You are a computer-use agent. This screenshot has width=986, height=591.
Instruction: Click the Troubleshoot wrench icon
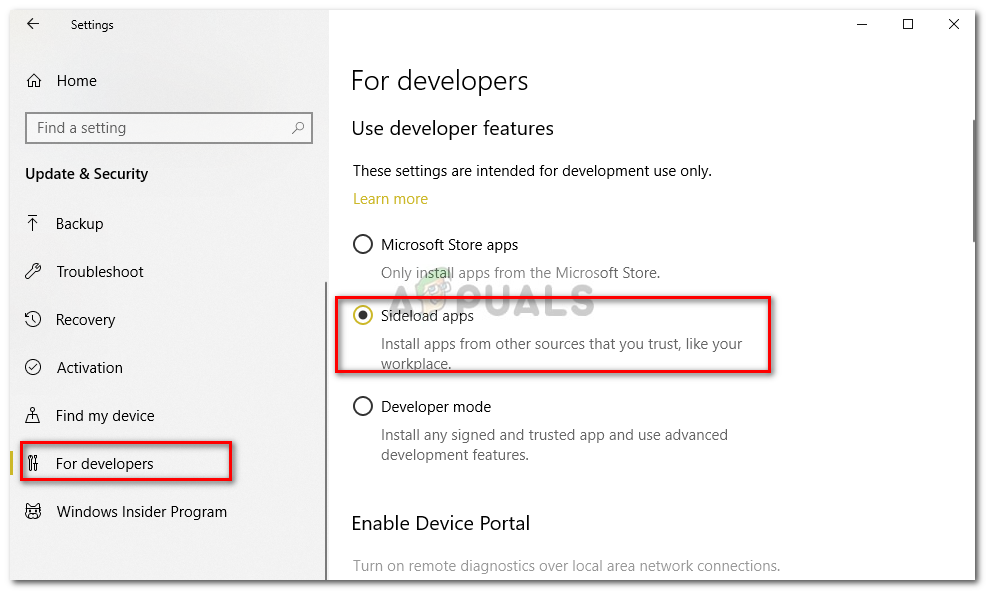(x=33, y=272)
